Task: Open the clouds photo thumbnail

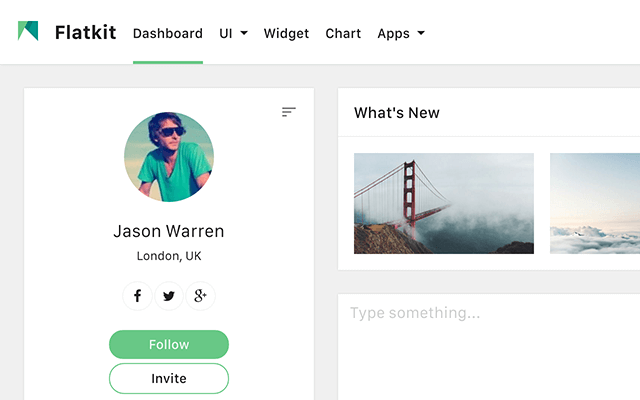Action: pyautogui.click(x=595, y=203)
